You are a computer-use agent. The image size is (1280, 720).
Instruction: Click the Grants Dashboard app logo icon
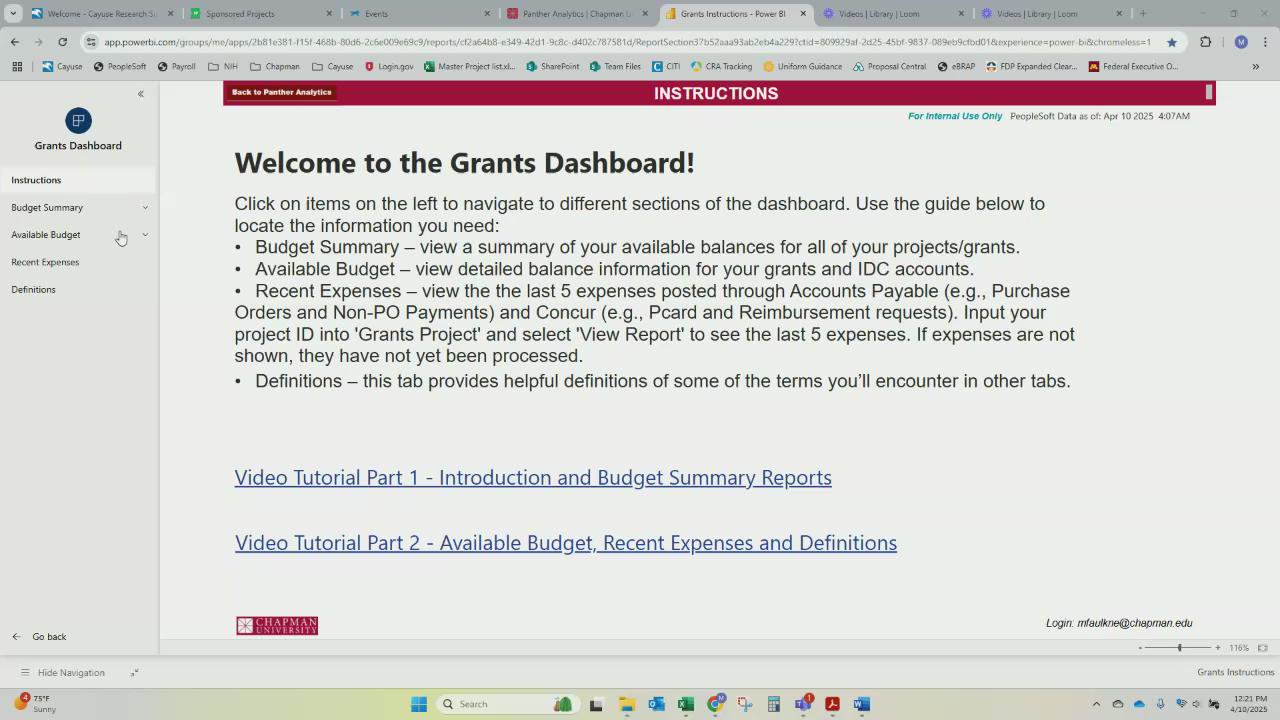(78, 121)
